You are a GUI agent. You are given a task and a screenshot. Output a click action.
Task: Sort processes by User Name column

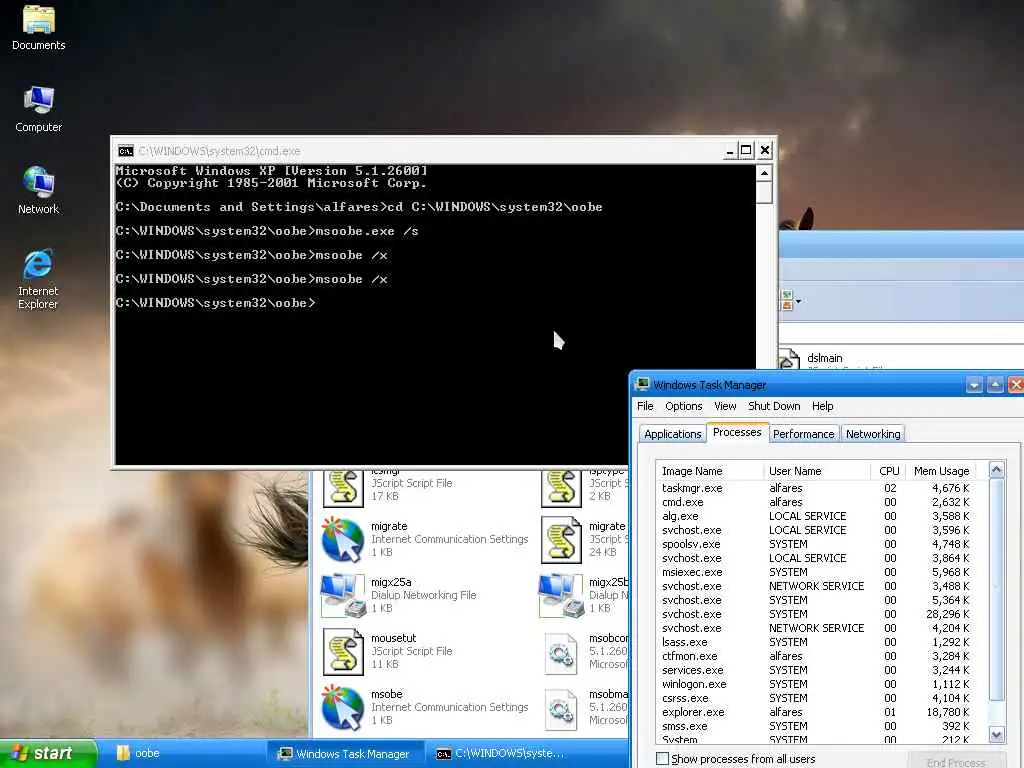click(x=816, y=471)
